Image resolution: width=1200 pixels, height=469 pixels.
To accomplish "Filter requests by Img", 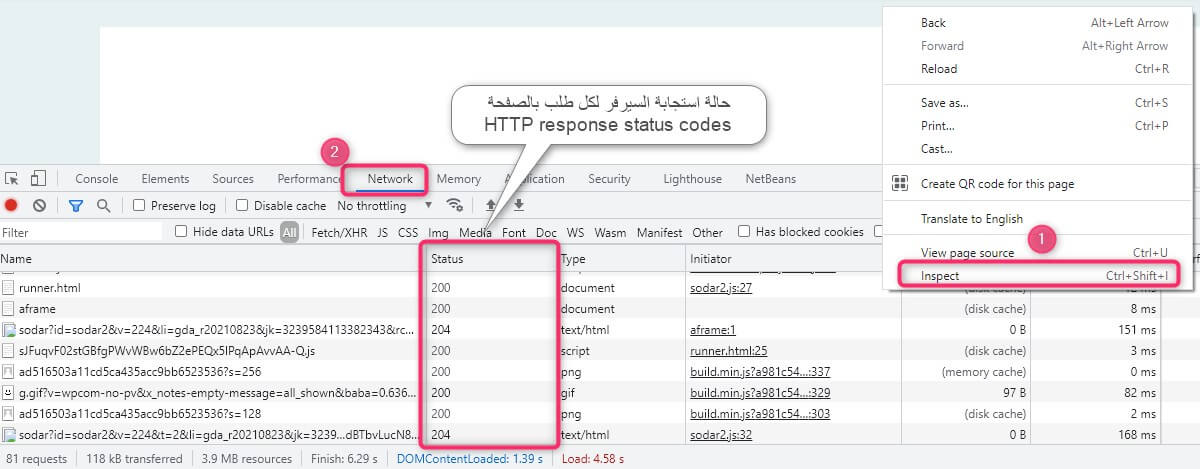I will [438, 232].
